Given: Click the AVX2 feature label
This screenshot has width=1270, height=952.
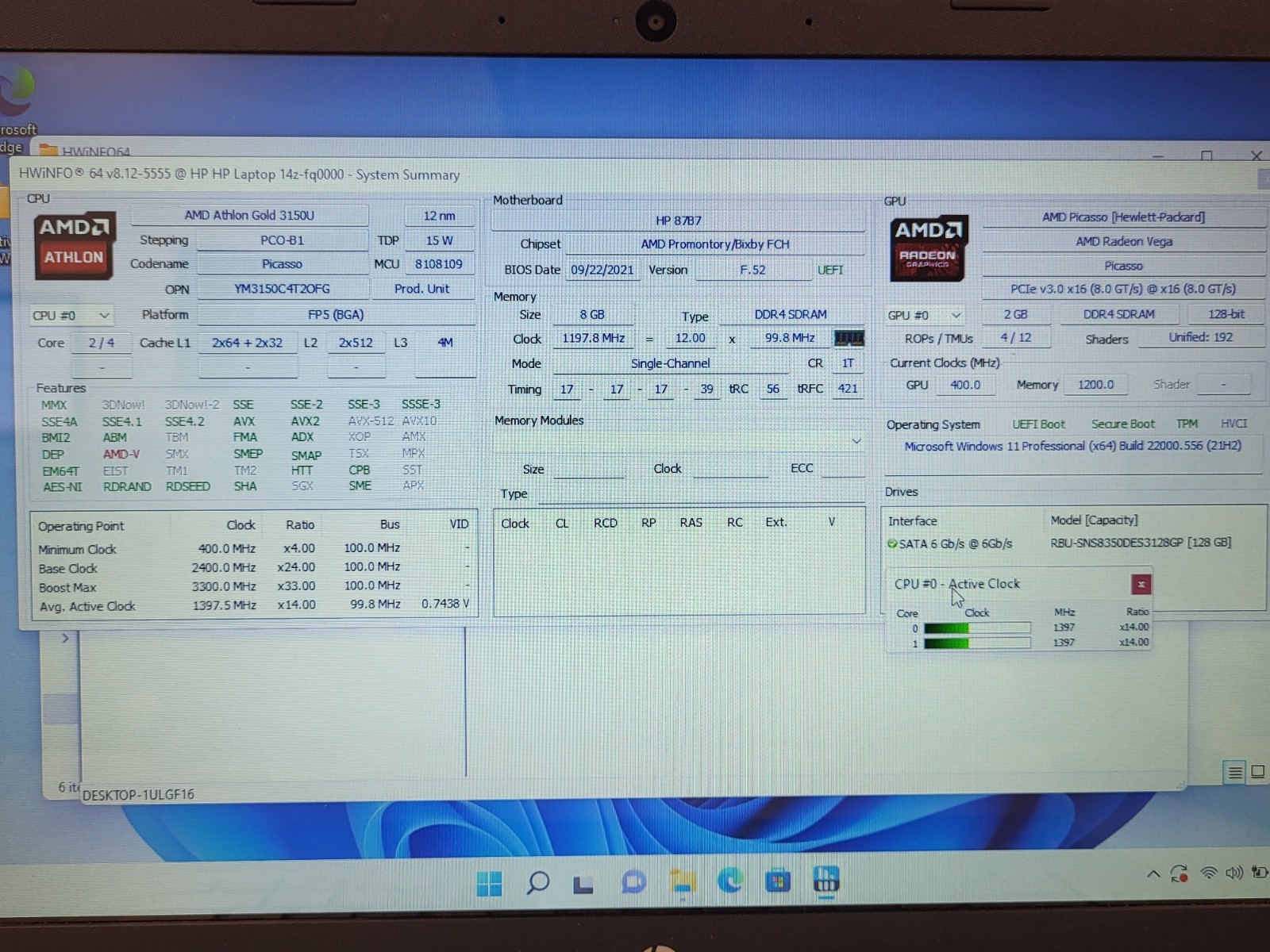Looking at the screenshot, I should pyautogui.click(x=305, y=421).
